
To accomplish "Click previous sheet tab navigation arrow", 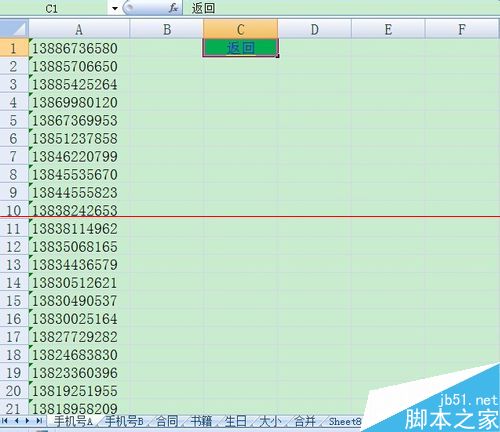I will point(16,421).
